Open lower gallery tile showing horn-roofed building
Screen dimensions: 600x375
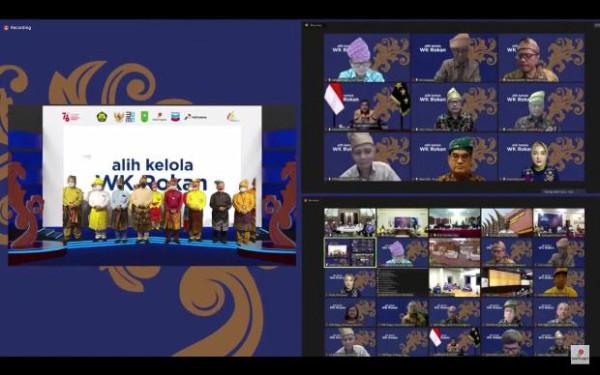(x=507, y=223)
